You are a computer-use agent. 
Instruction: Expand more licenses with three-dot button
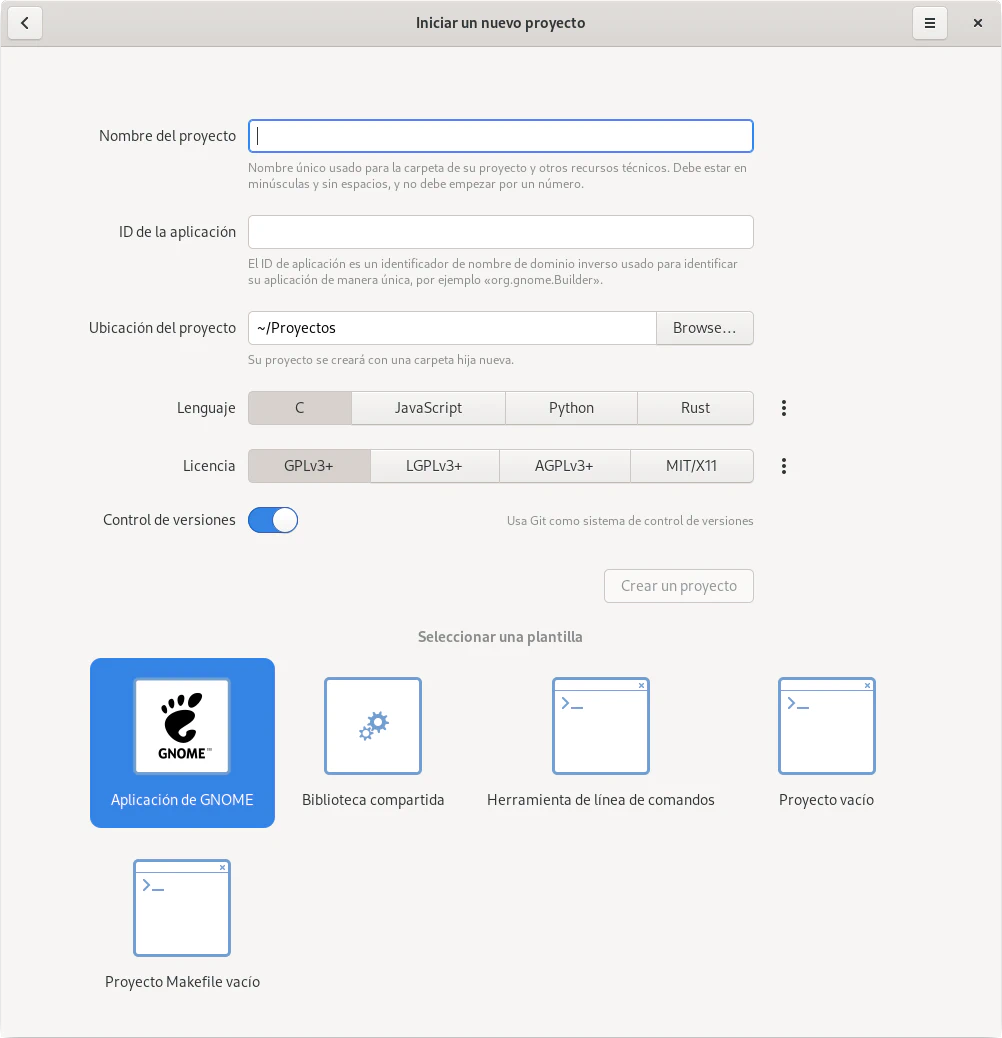click(784, 466)
